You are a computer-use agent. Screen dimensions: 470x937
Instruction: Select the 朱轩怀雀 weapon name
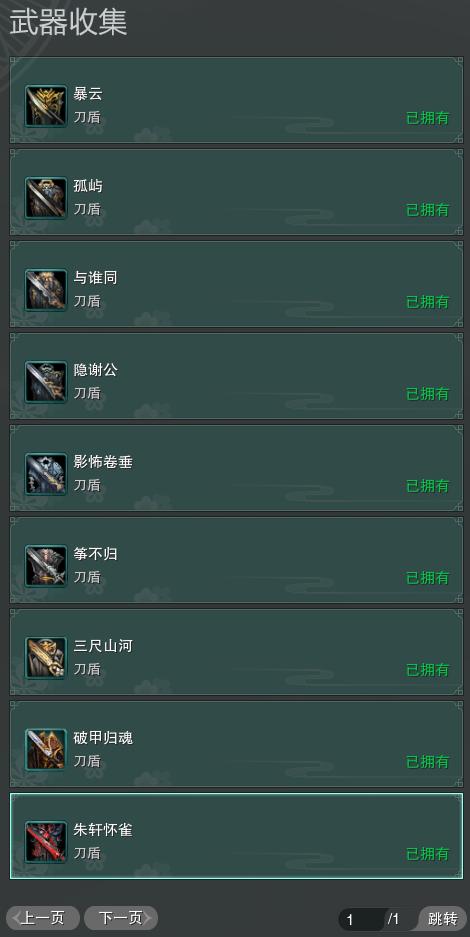(103, 830)
